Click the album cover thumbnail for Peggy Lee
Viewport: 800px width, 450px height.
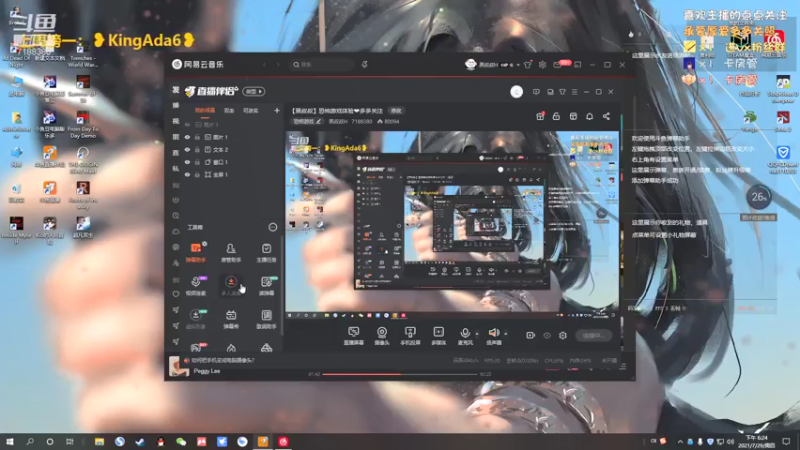tap(179, 366)
